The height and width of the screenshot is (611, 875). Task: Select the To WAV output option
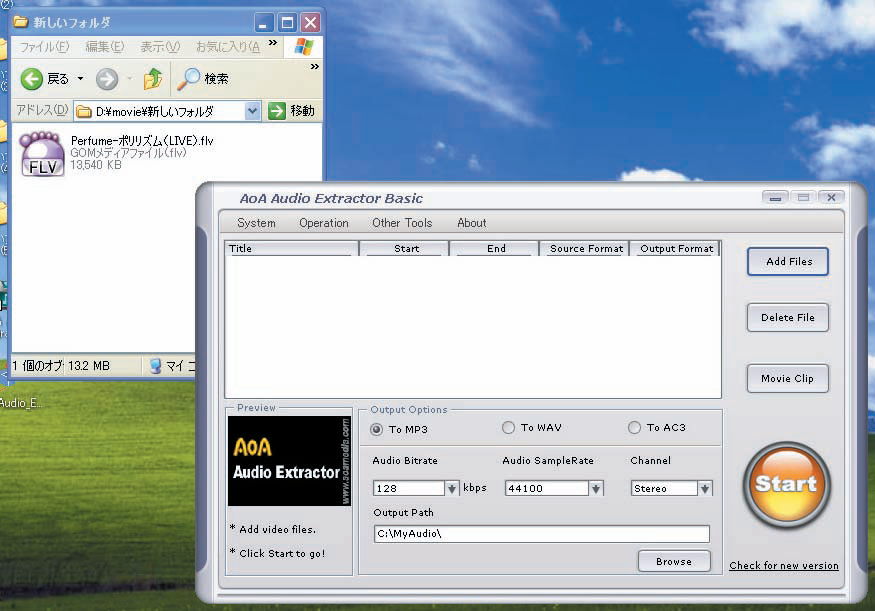point(508,427)
